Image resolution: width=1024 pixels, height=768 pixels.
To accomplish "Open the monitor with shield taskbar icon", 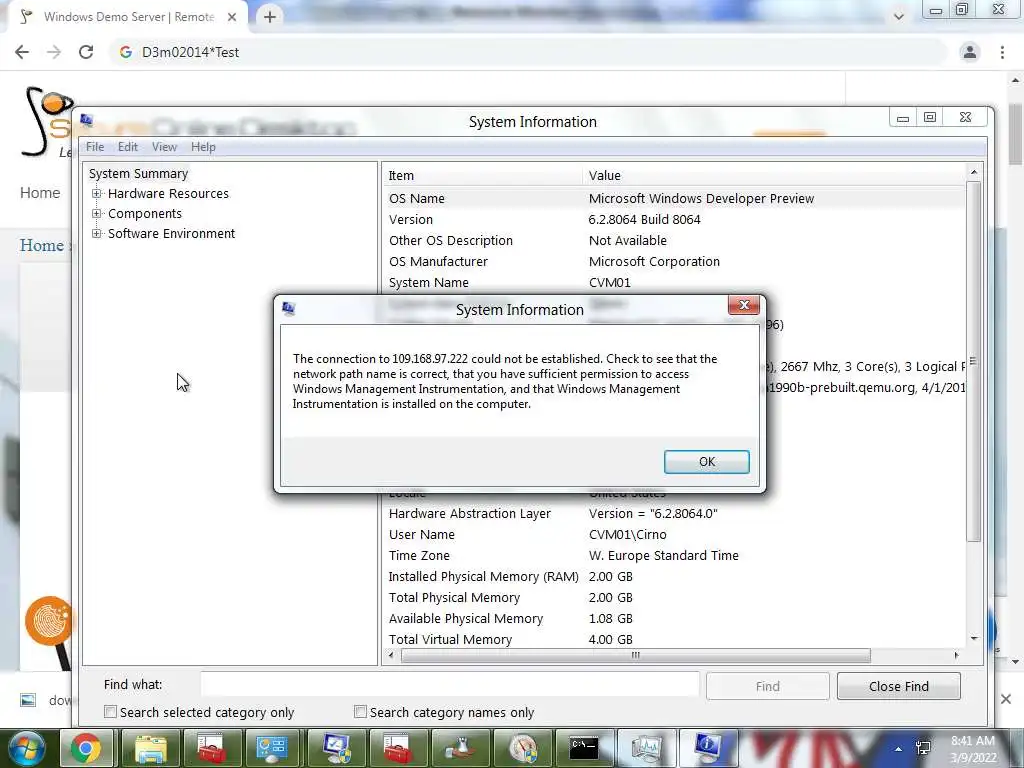I will [335, 748].
